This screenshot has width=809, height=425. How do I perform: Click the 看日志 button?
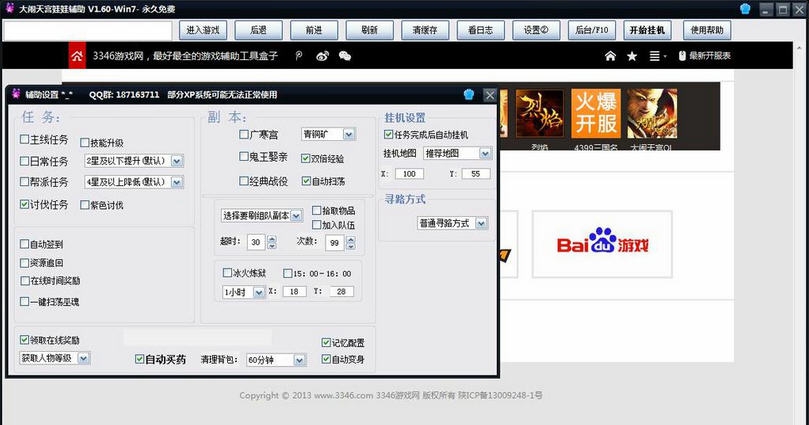480,30
